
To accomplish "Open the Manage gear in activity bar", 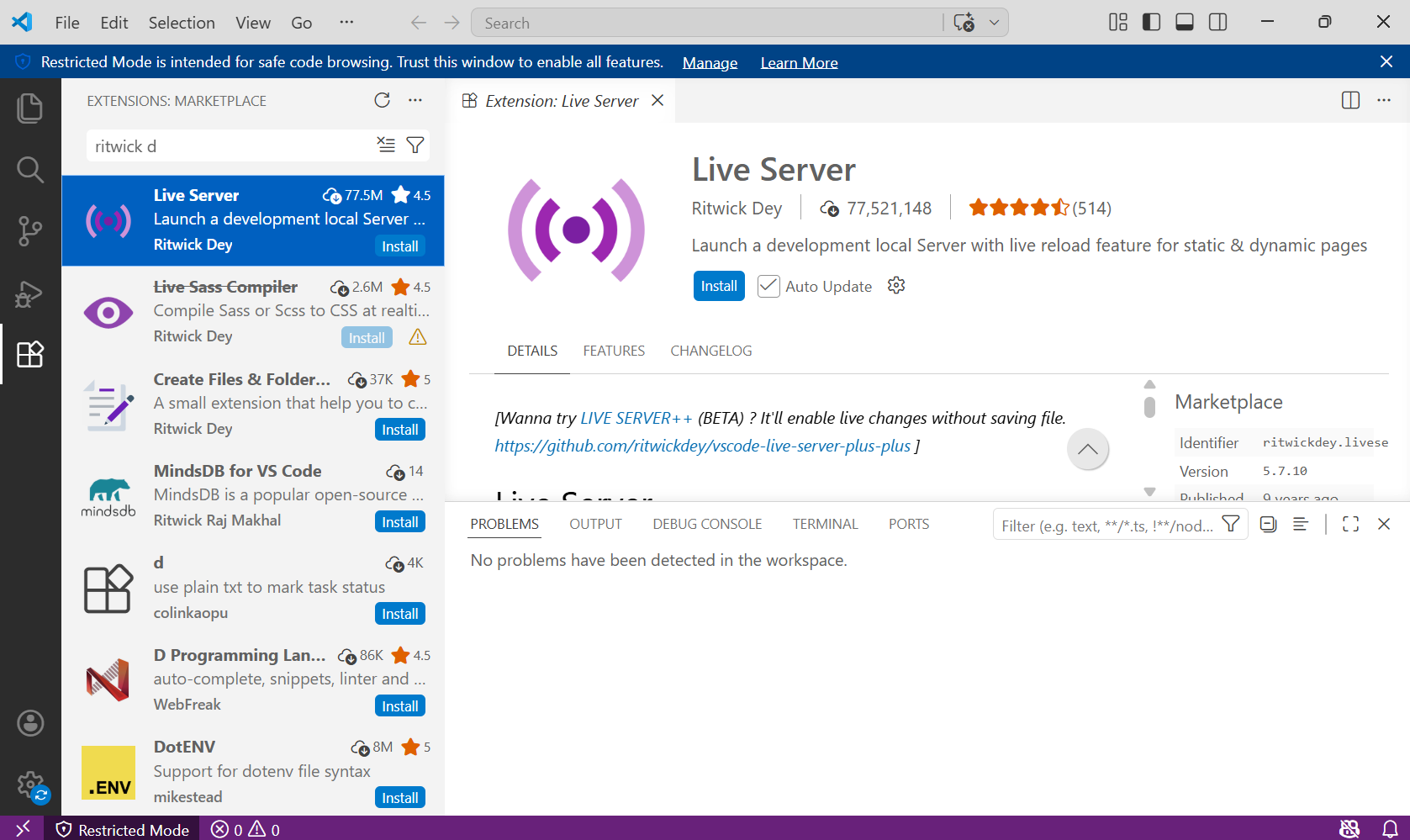I will (30, 785).
